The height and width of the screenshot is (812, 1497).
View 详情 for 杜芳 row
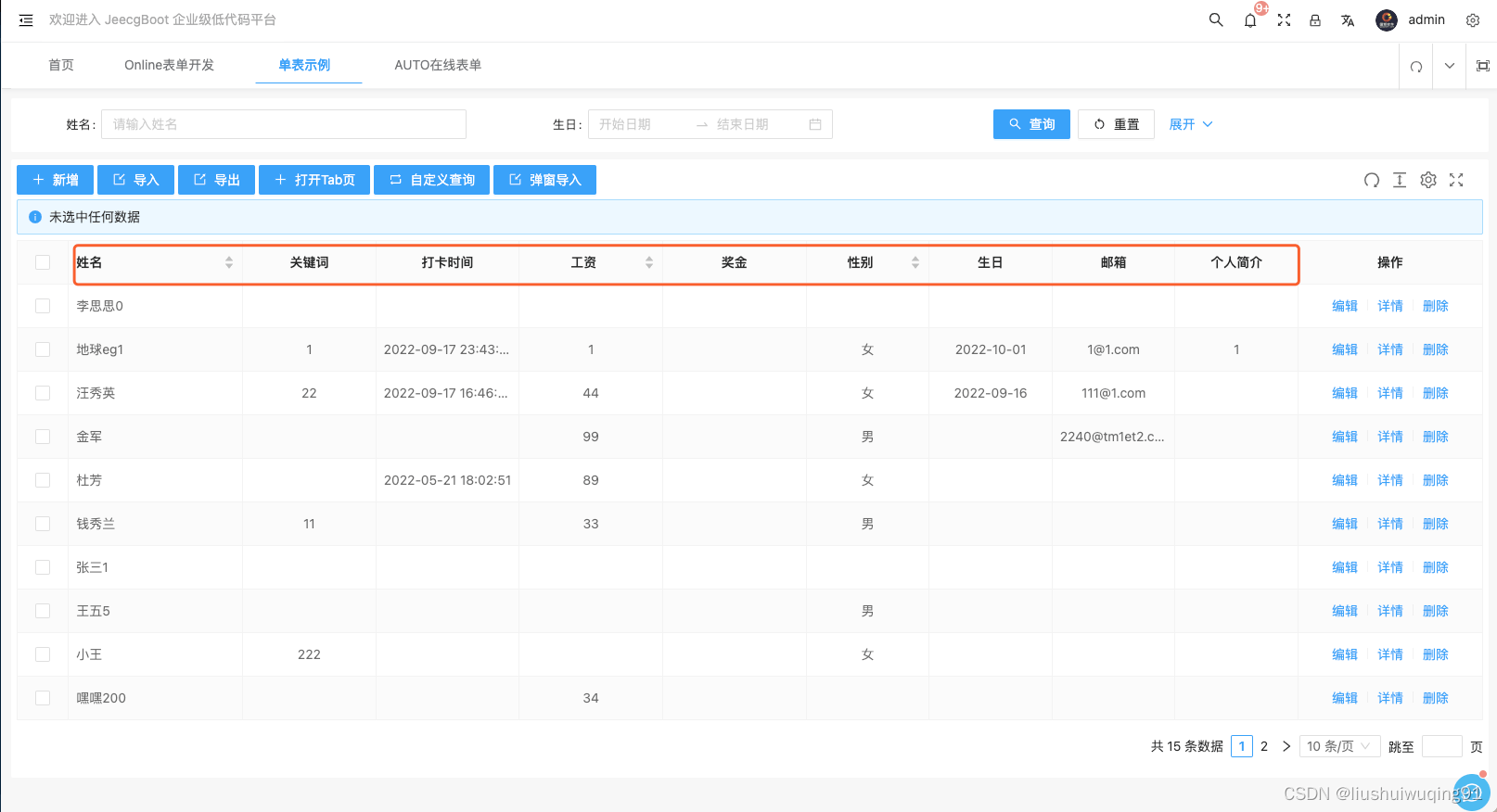click(1390, 480)
